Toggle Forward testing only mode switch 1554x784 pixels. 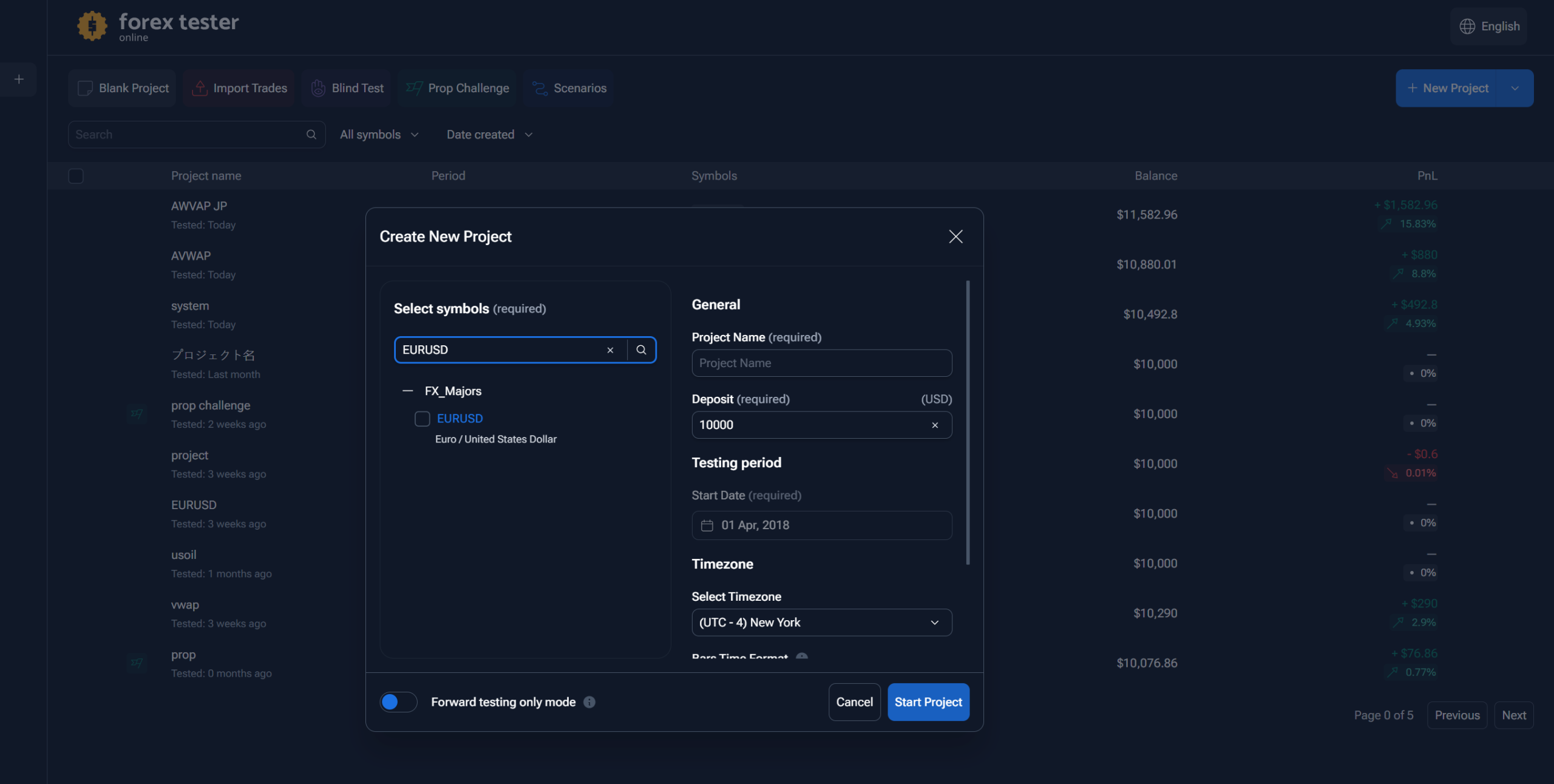(x=398, y=702)
